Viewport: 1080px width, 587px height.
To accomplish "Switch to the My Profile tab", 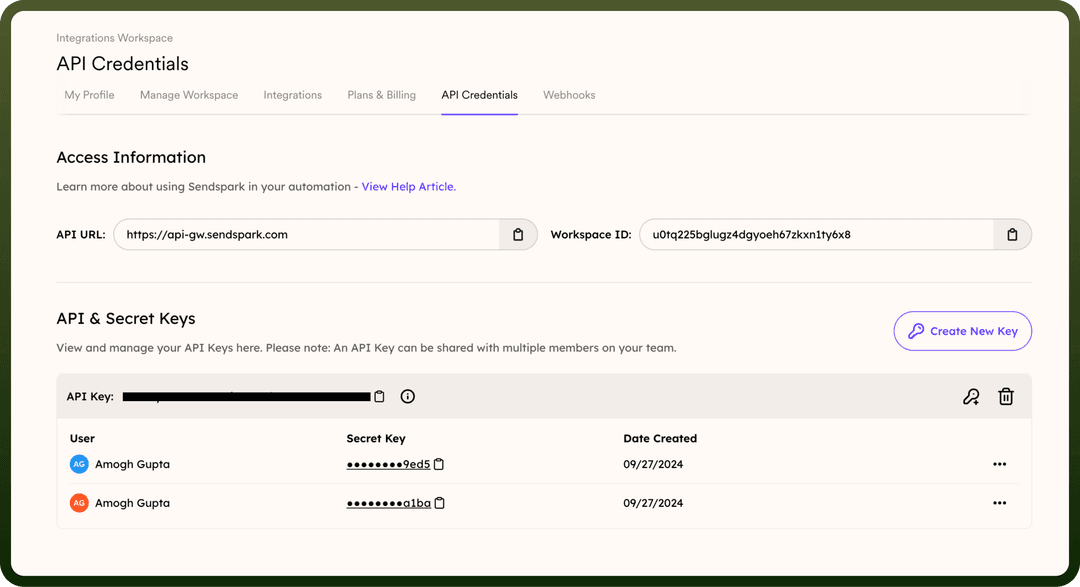I will [90, 95].
